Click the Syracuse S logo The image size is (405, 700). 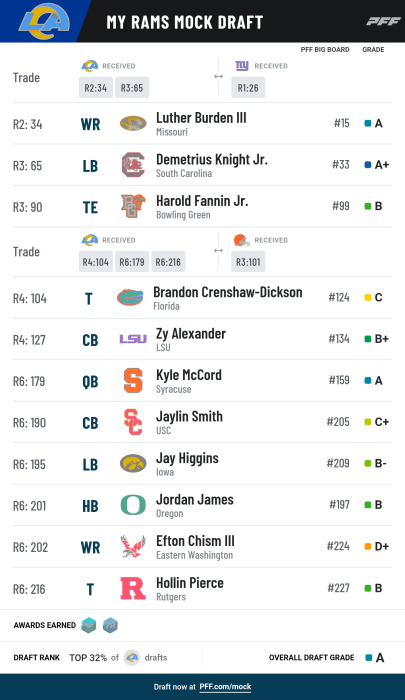133,380
